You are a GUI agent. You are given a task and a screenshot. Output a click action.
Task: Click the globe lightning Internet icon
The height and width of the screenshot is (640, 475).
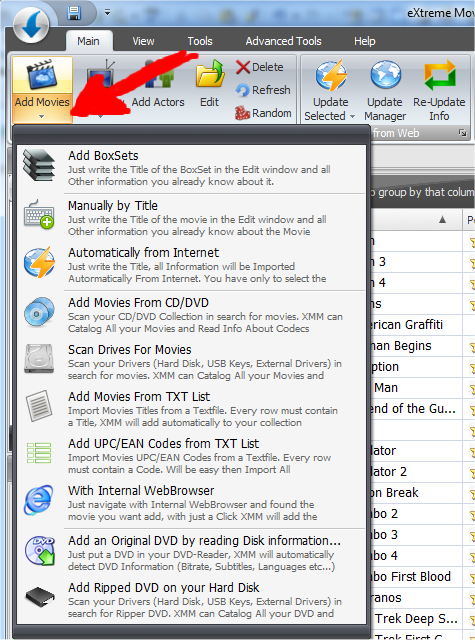point(39,262)
